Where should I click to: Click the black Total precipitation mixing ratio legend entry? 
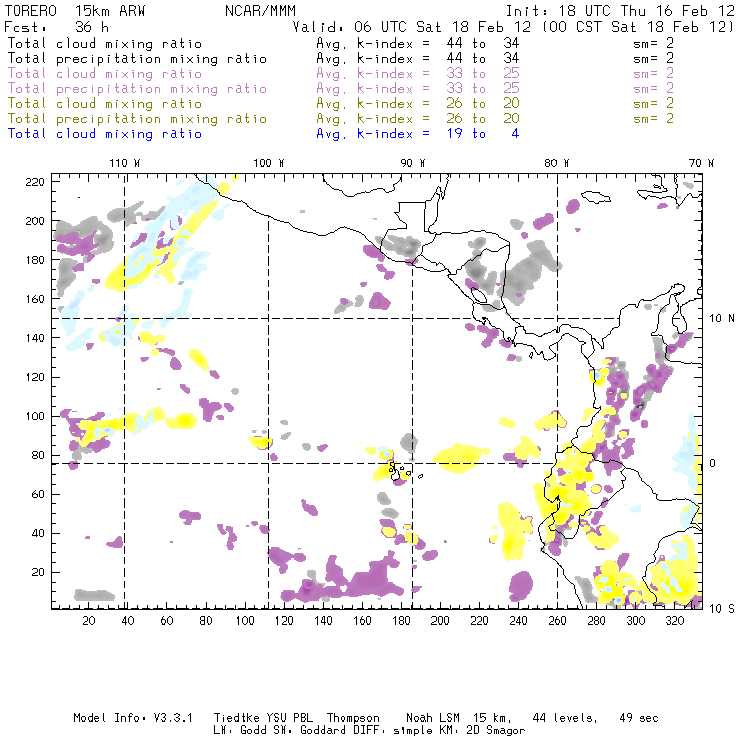pos(137,58)
